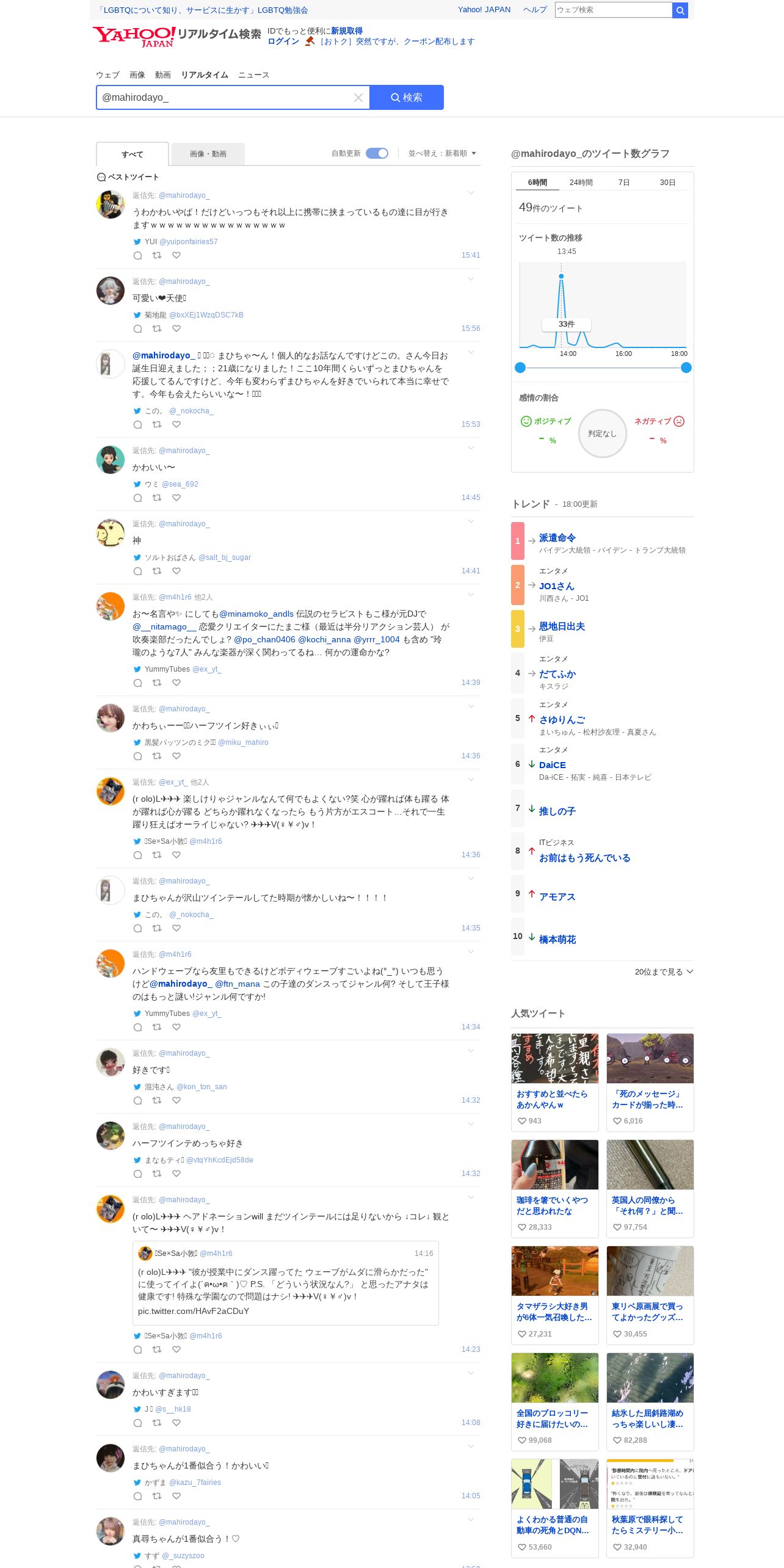Open the ニュース search category

253,75
